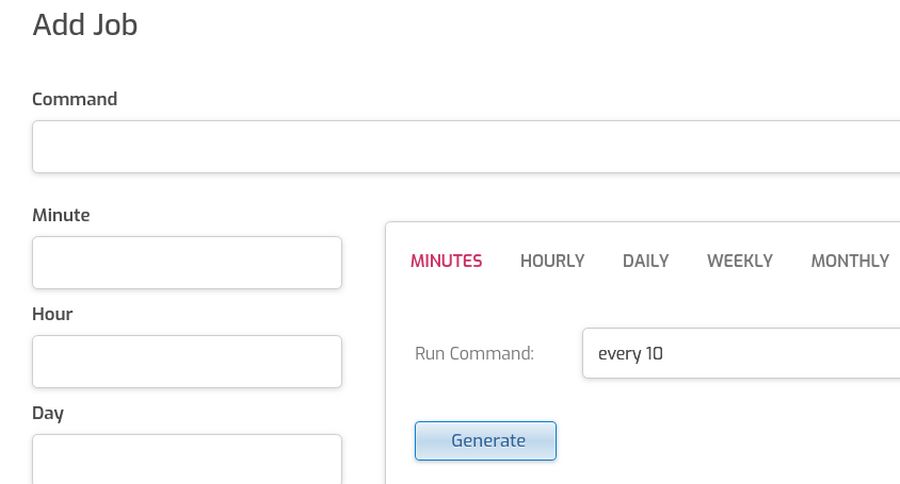The width and height of the screenshot is (900, 484).
Task: Select the DAILY schedule tab
Action: click(x=645, y=261)
